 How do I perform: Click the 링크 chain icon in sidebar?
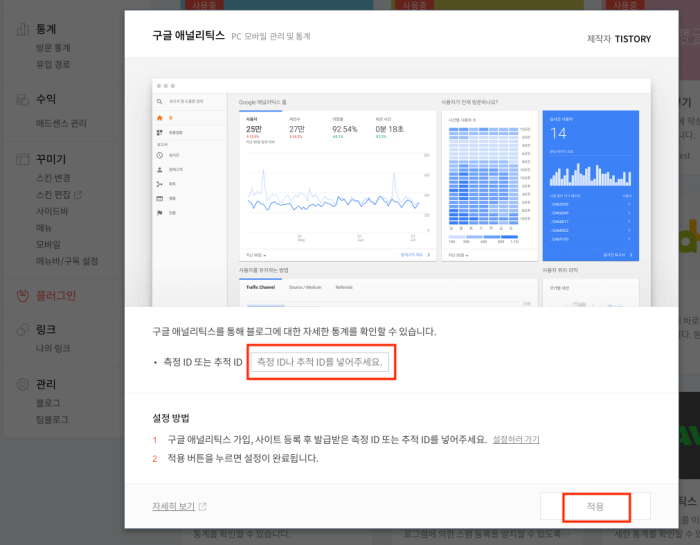click(x=22, y=329)
